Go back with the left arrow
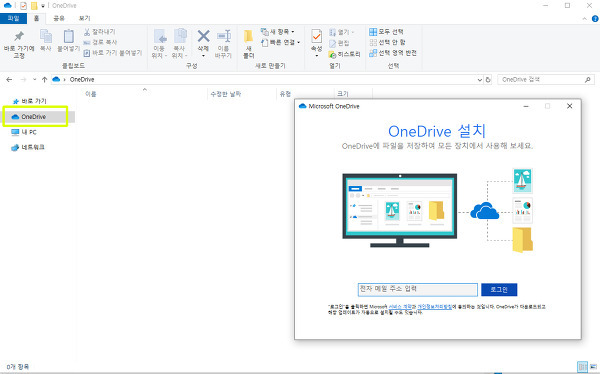This screenshot has height=374, width=600. coord(9,80)
